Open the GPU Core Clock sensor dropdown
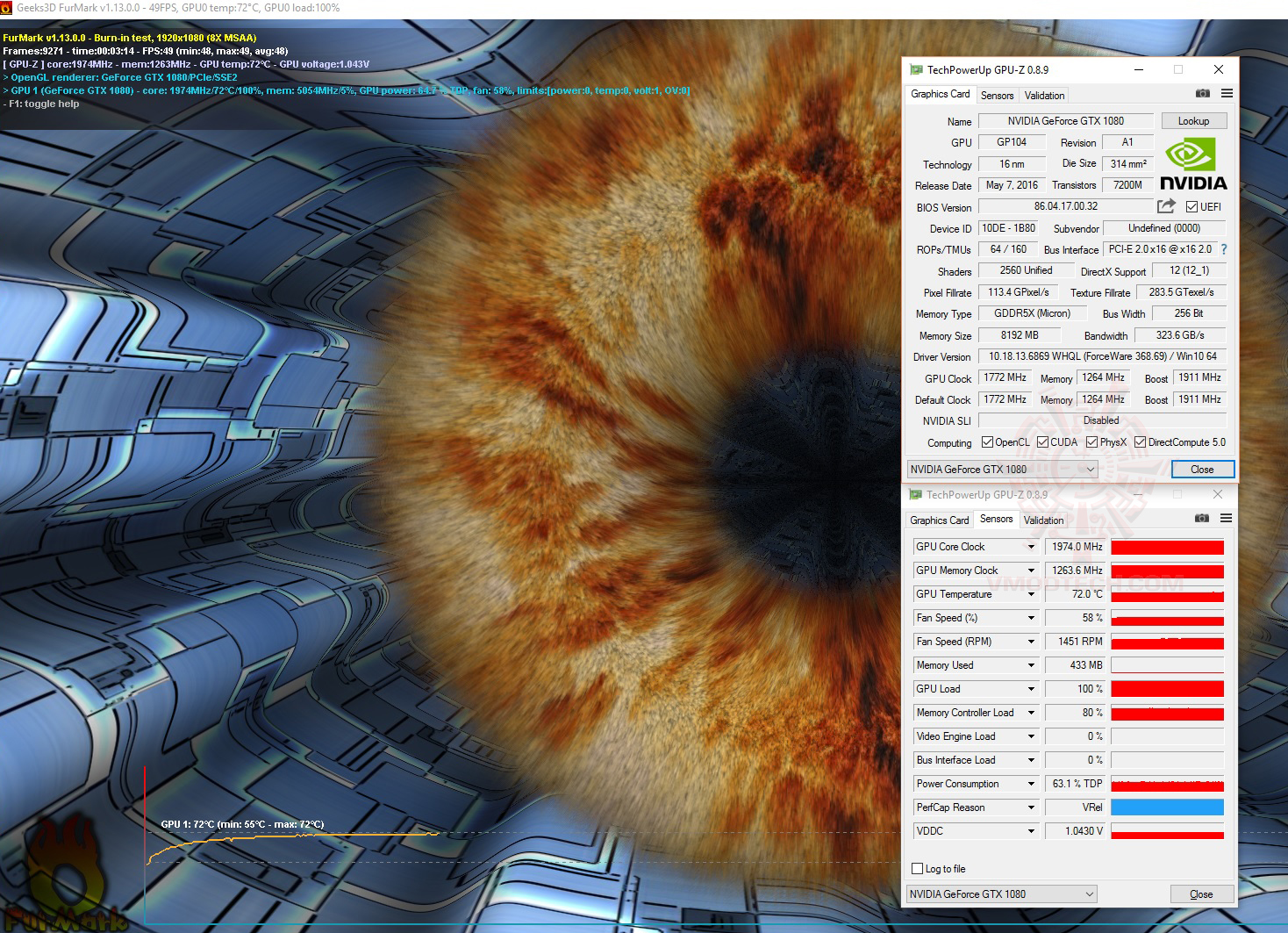Screen dimensions: 1288x933 coord(1031,547)
